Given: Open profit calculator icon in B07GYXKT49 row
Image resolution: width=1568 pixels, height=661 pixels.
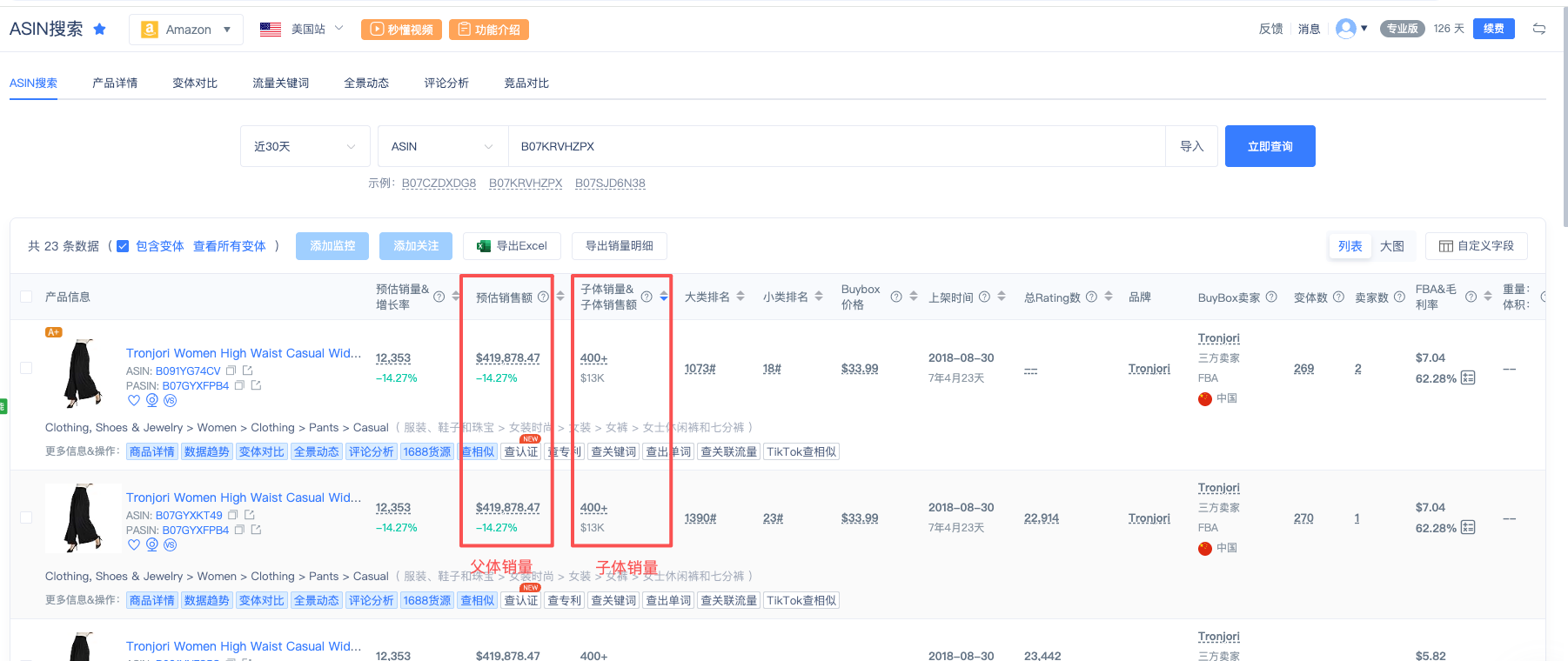Looking at the screenshot, I should point(1468,527).
